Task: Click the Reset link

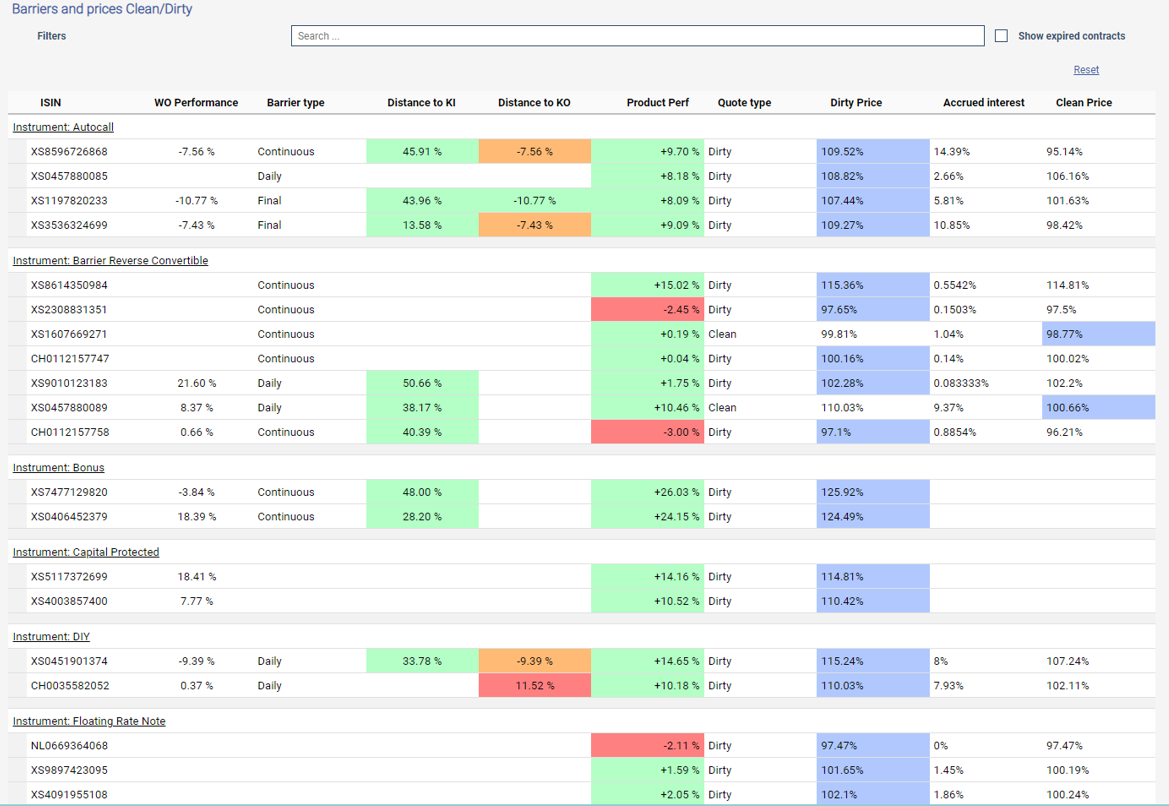Action: click(1086, 69)
